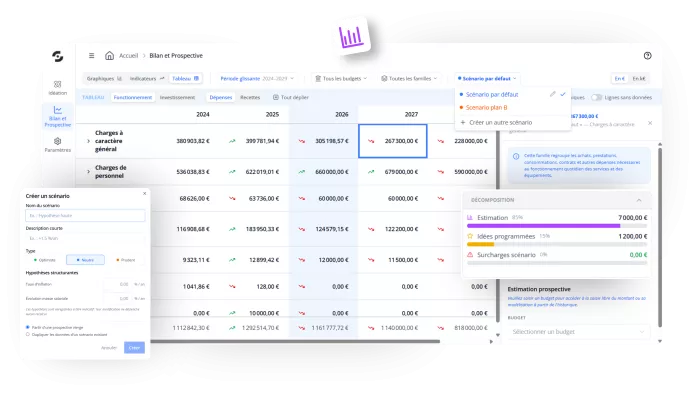Collapse the Décomposition section
The image size is (700, 394).
639,200
